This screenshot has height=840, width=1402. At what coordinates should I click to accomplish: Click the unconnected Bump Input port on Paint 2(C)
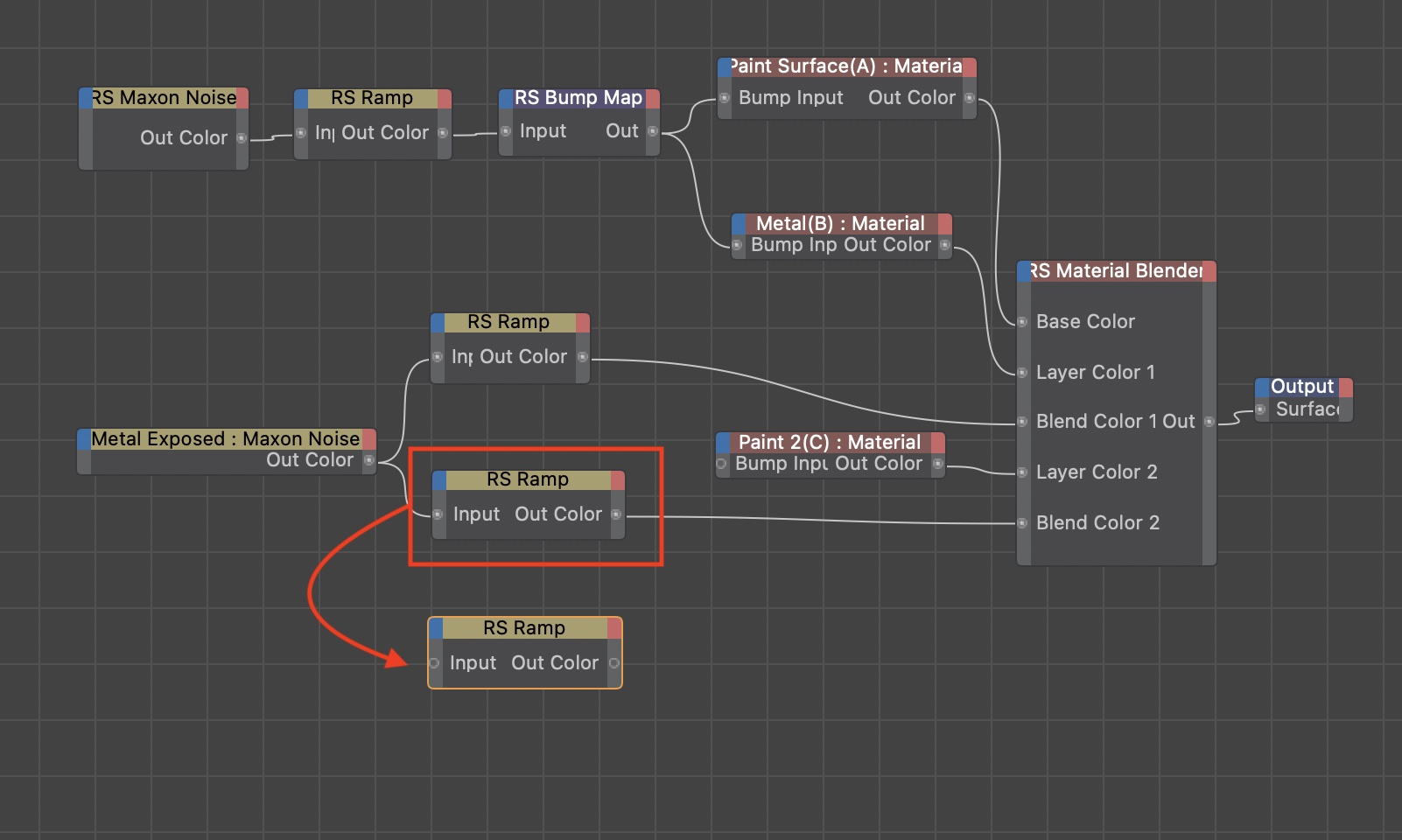coord(722,464)
